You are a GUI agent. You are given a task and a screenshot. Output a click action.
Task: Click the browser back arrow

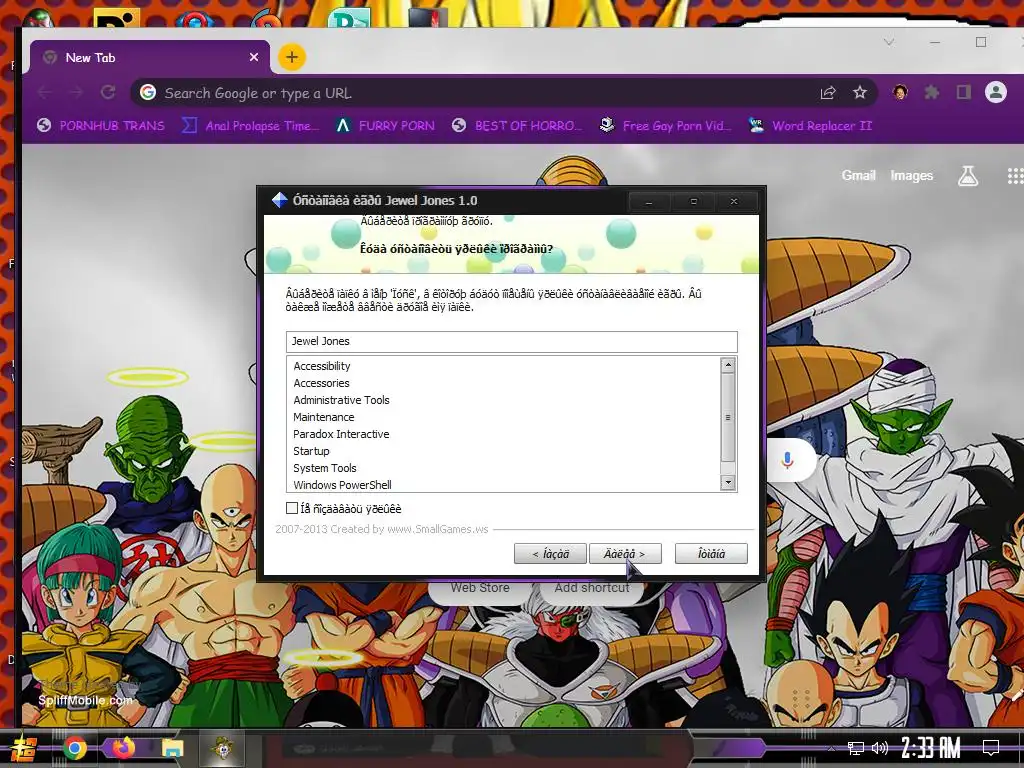point(44,93)
